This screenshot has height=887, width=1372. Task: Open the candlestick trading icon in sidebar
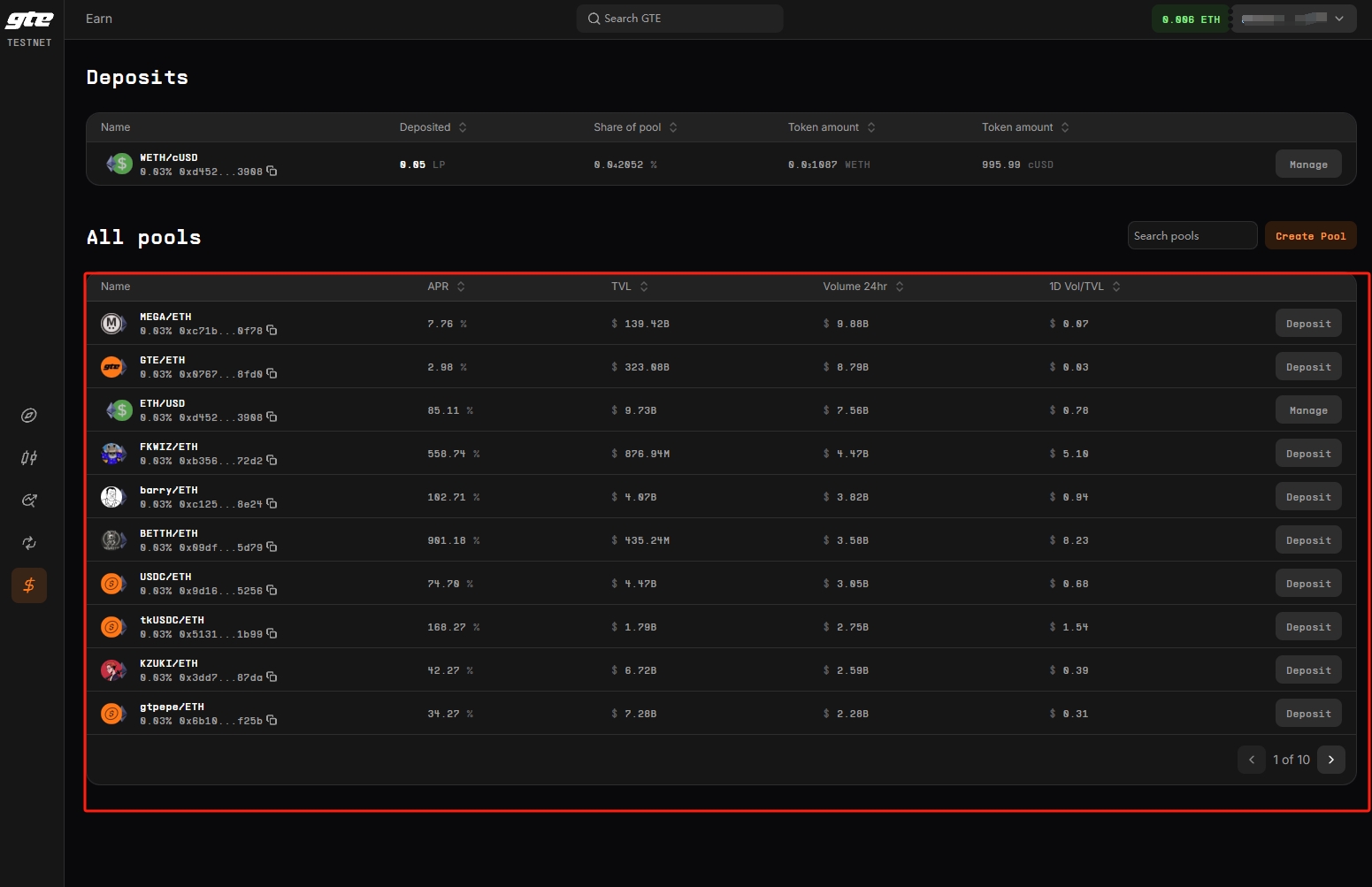point(29,458)
